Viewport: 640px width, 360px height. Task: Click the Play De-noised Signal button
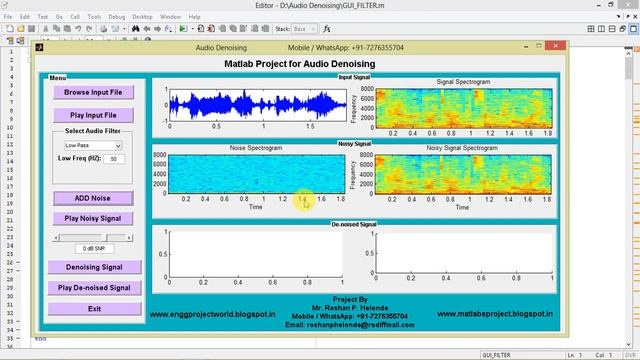pyautogui.click(x=94, y=288)
